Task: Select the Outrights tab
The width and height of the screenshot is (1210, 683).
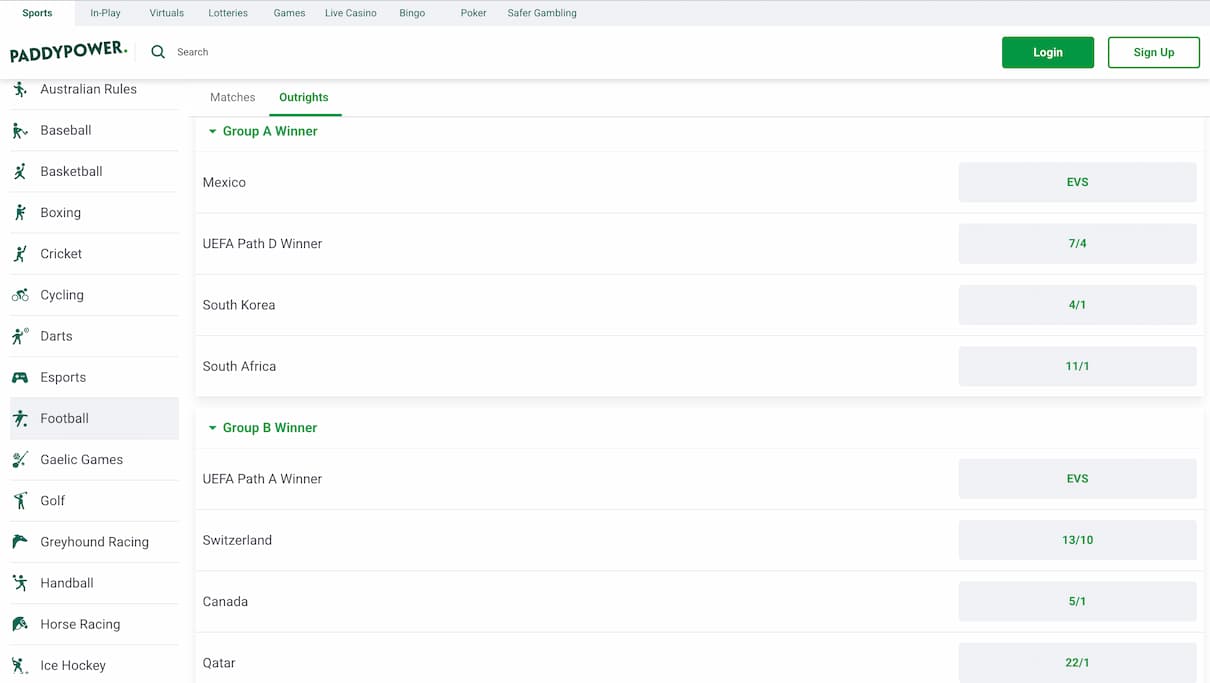Action: click(304, 97)
